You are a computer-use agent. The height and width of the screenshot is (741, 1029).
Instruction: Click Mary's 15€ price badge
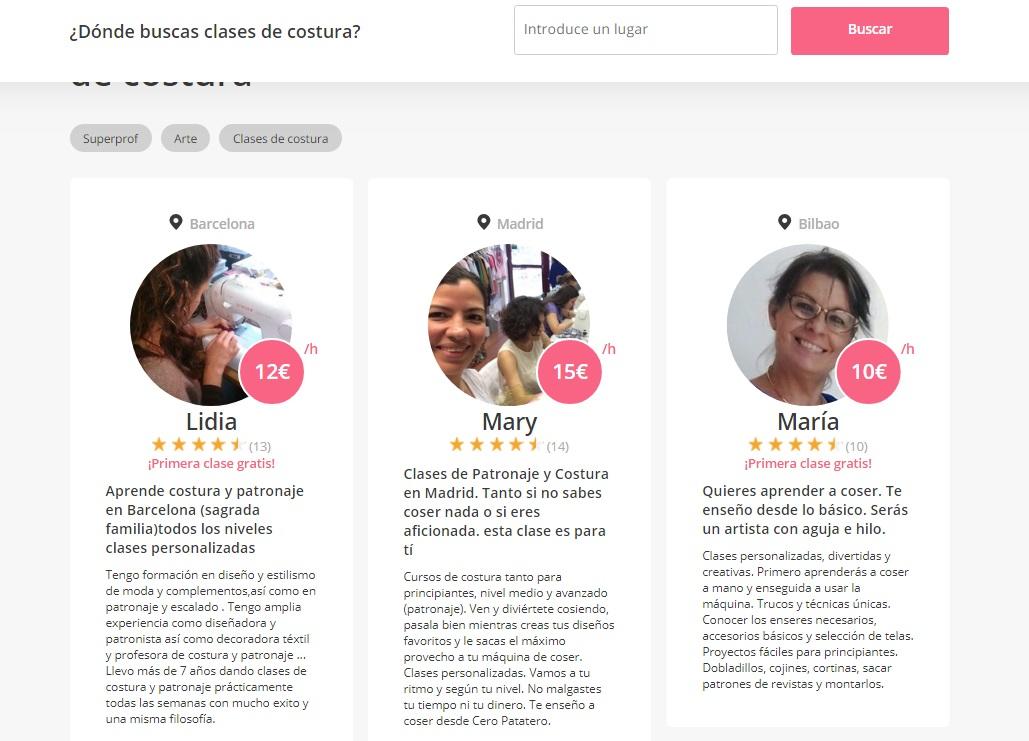pyautogui.click(x=570, y=371)
